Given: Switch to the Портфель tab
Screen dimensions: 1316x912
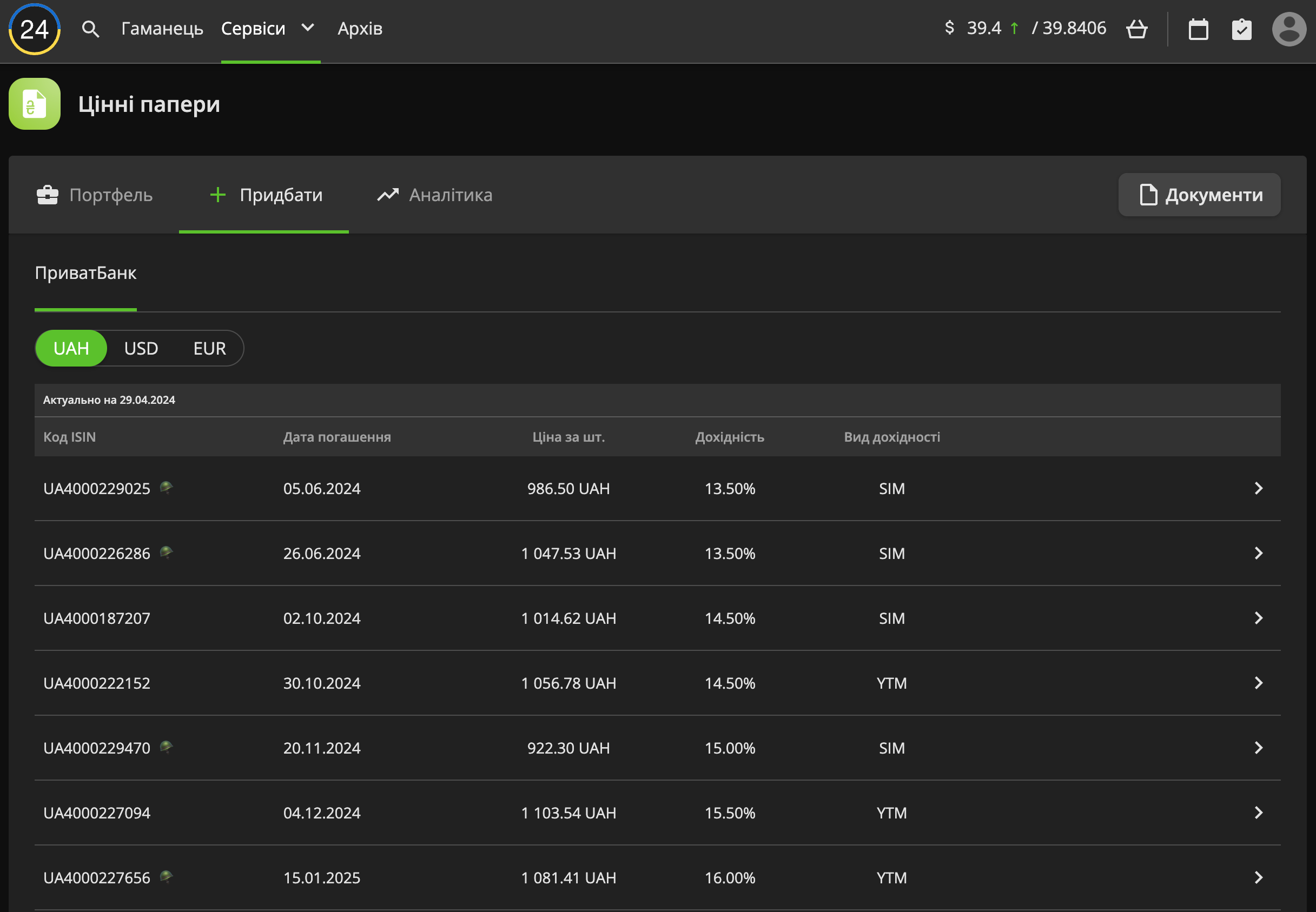Looking at the screenshot, I should (x=95, y=195).
